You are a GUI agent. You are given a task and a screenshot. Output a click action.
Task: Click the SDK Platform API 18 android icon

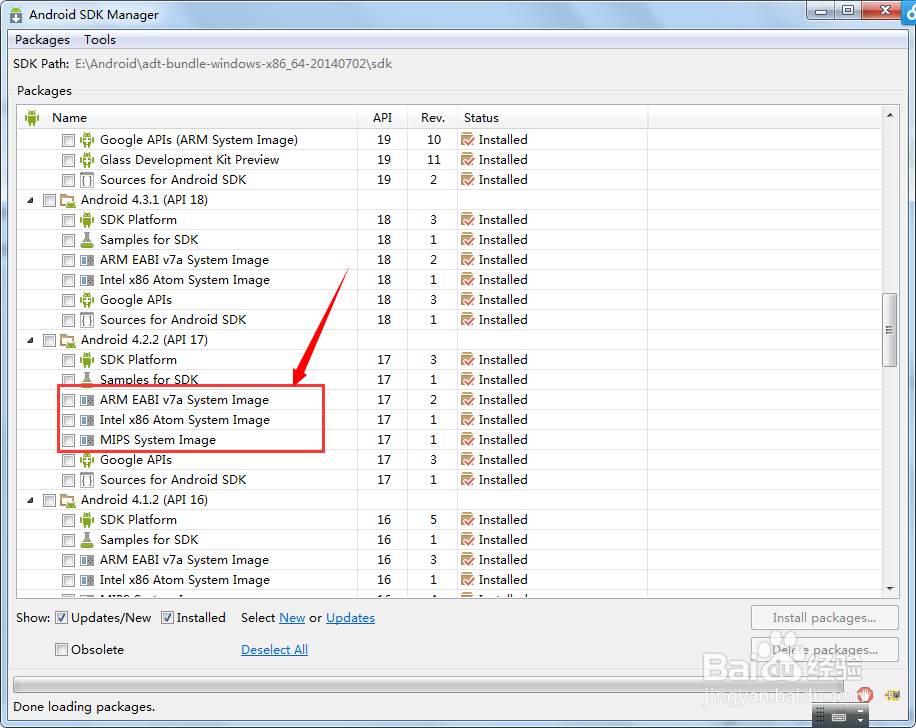[x=87, y=220]
